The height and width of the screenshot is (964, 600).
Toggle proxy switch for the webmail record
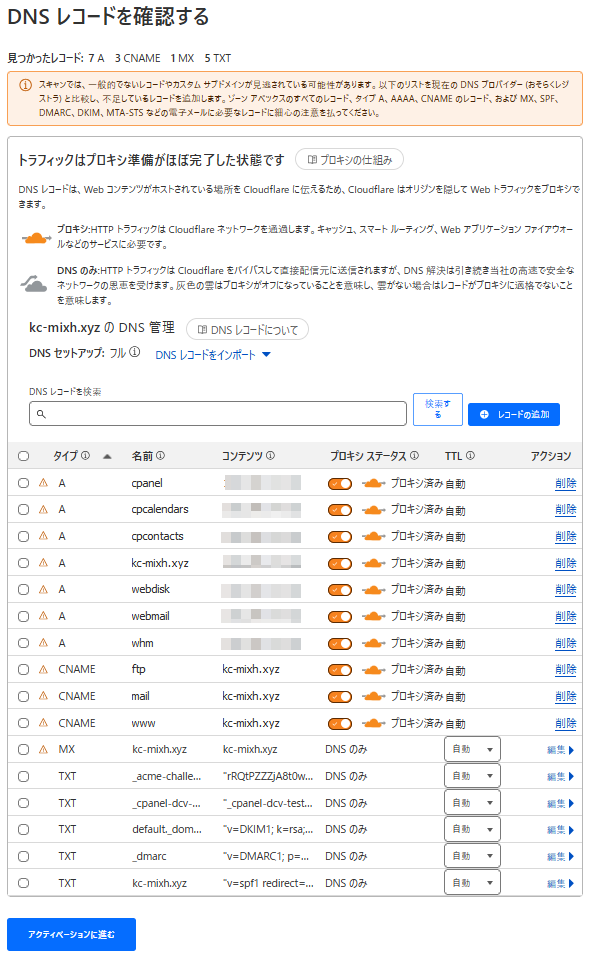tap(340, 617)
